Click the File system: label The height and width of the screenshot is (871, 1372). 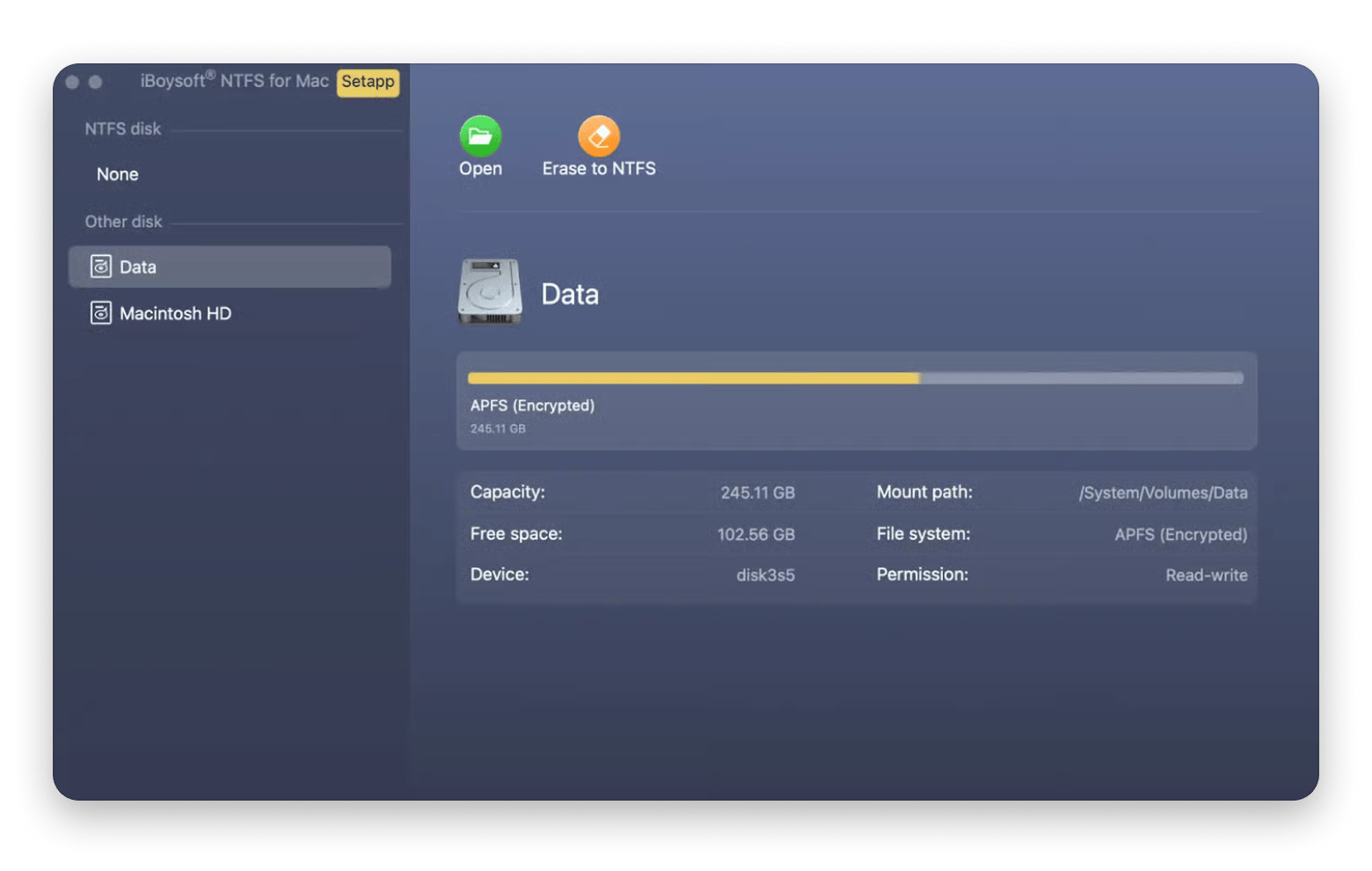pos(923,534)
